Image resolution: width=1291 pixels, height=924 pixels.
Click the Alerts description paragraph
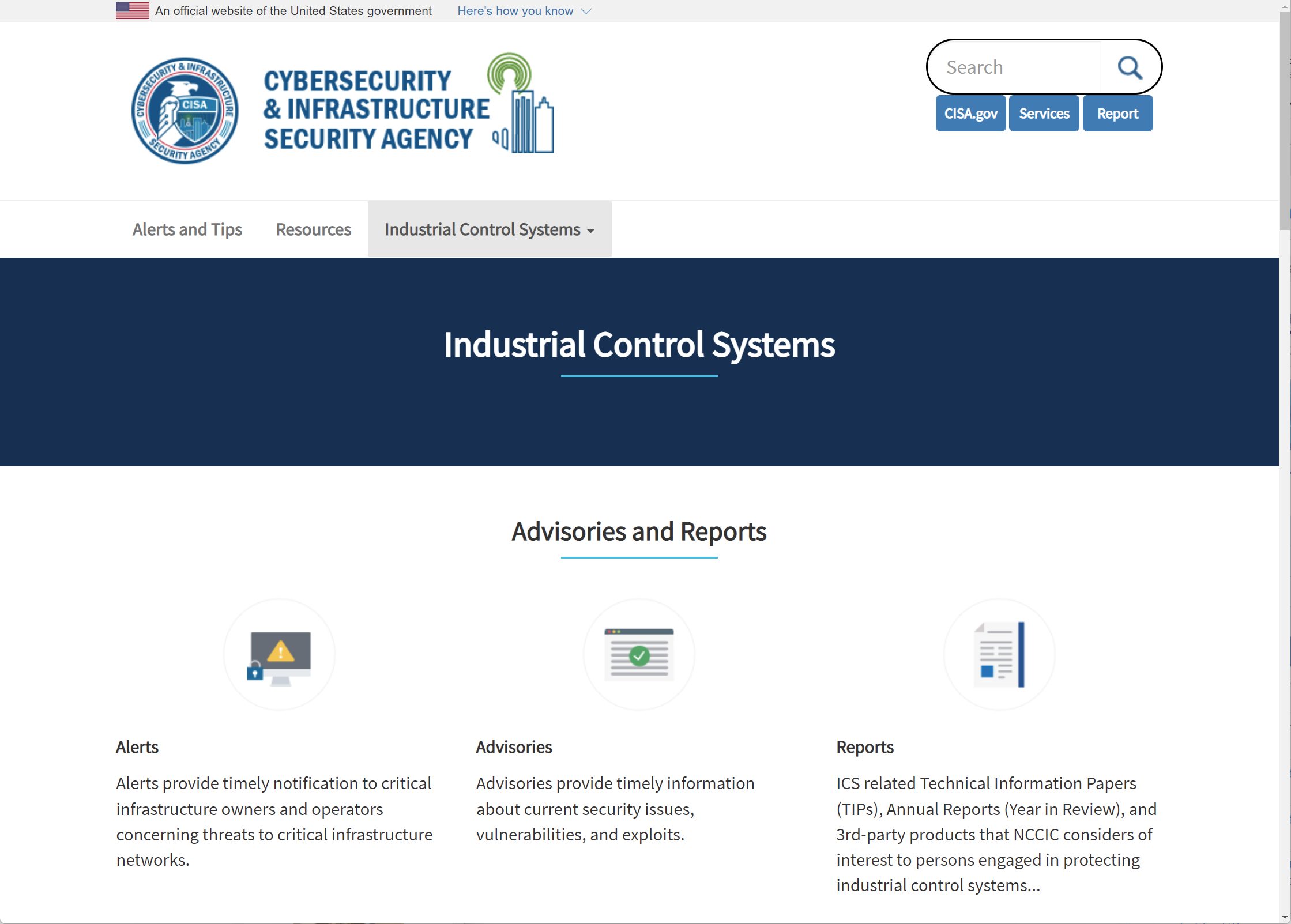(274, 821)
